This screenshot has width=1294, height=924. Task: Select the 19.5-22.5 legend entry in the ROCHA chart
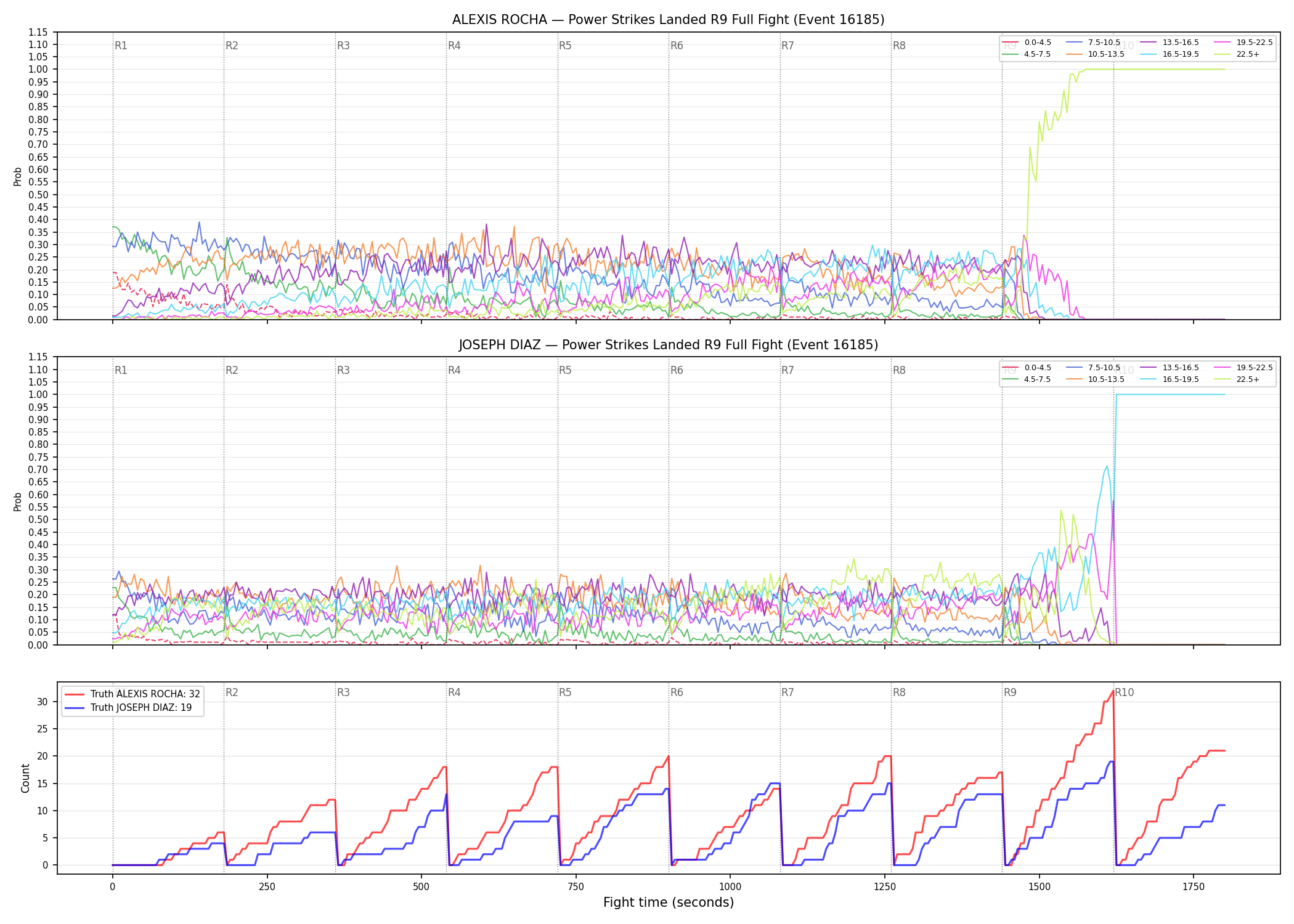point(1243,43)
